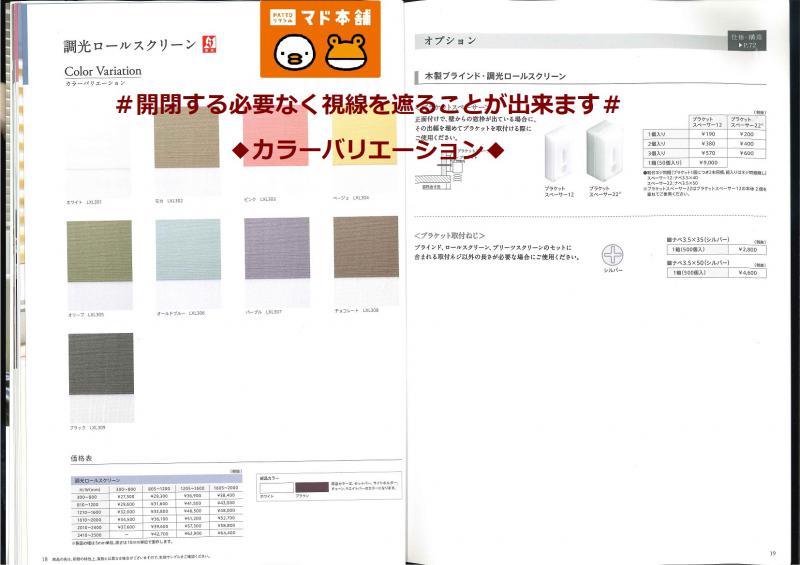
Task: Click the Color Variation heading
Action: click(x=103, y=71)
